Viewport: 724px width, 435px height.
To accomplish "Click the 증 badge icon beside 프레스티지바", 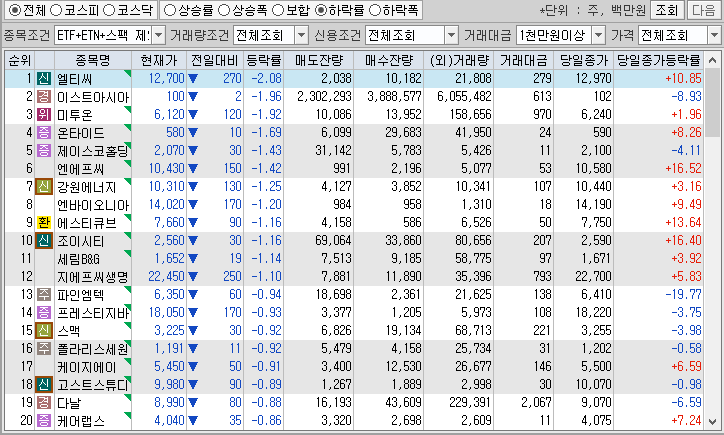I will tap(44, 313).
